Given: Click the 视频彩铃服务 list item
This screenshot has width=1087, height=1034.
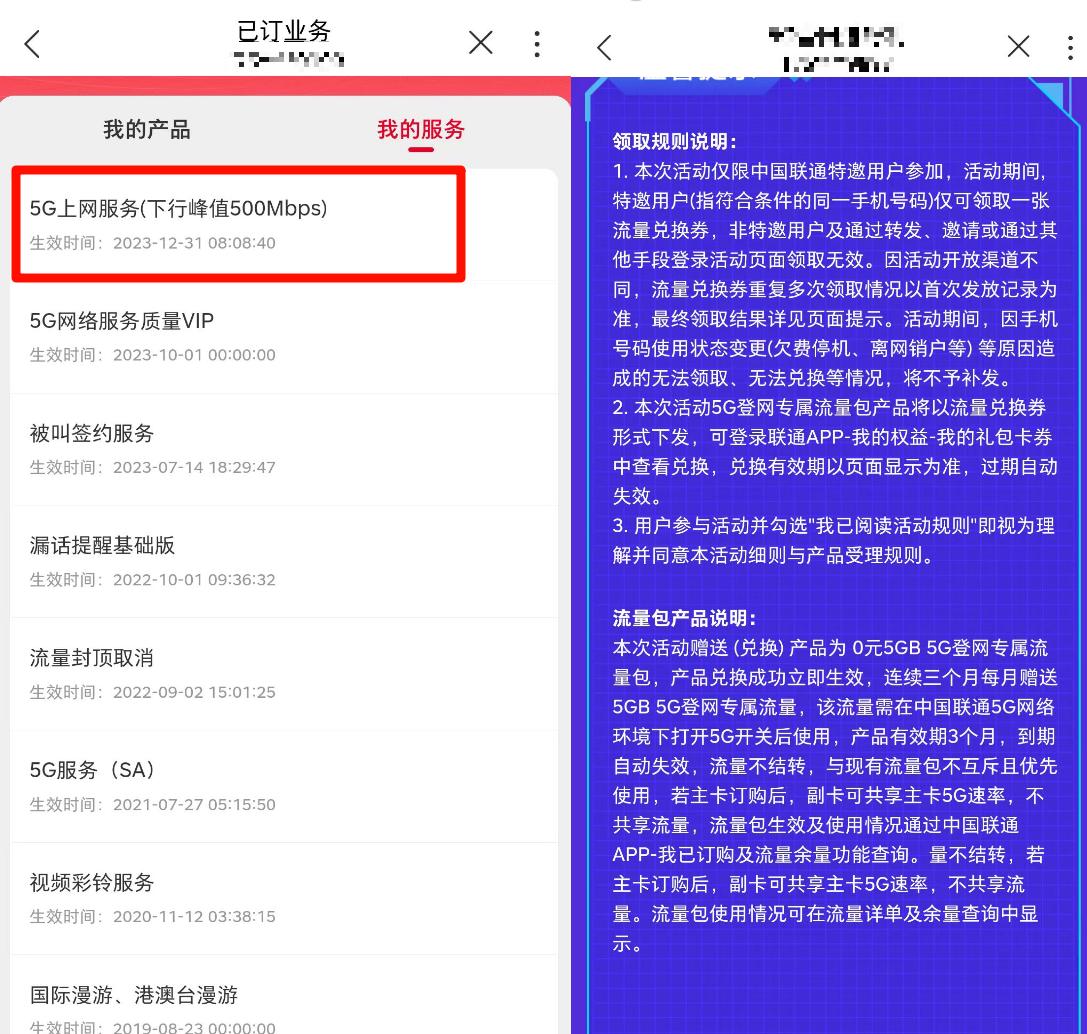Looking at the screenshot, I should click(237, 896).
